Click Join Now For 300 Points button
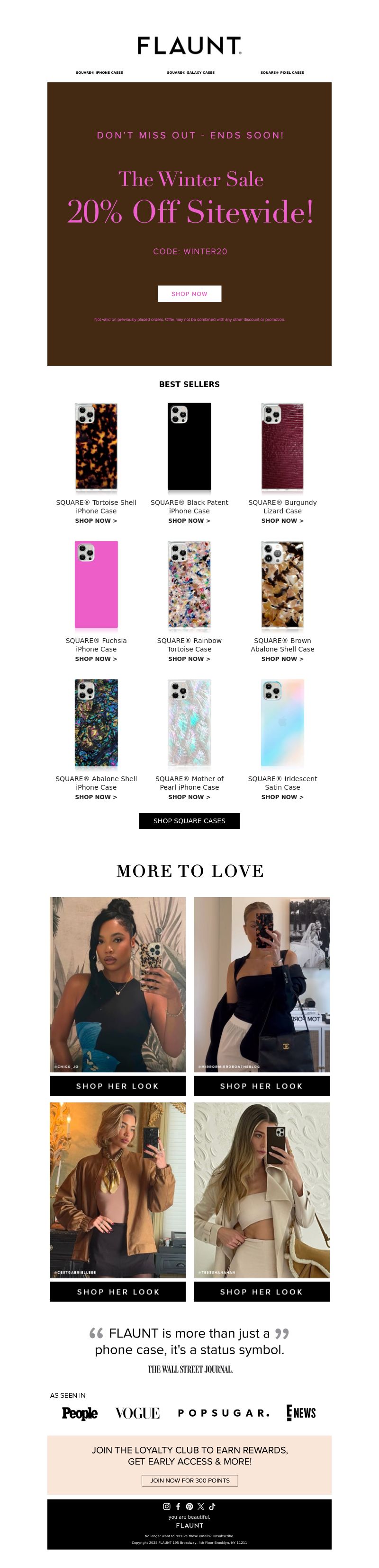 pyautogui.click(x=190, y=1480)
